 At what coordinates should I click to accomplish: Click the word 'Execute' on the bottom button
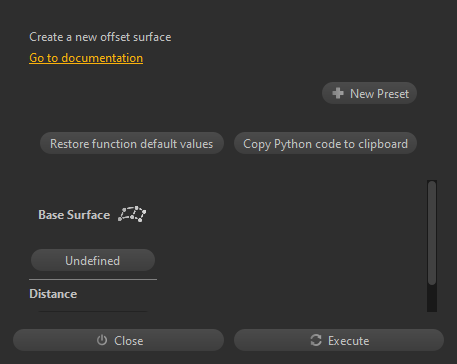[348, 341]
